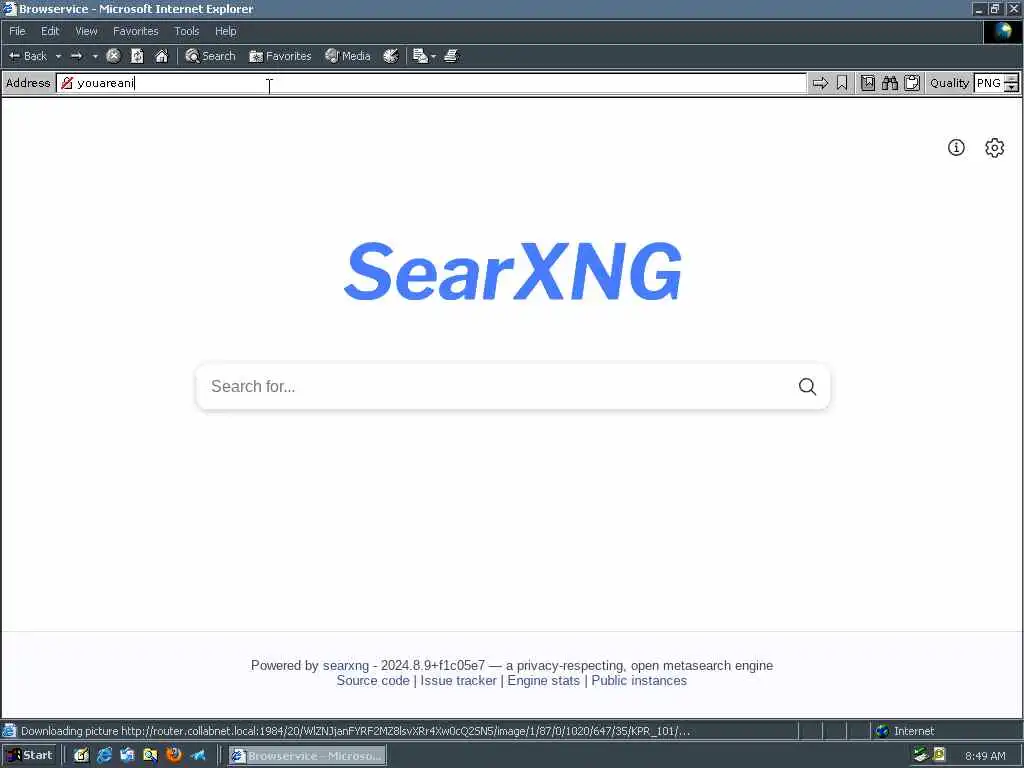Viewport: 1024px width, 768px height.
Task: Decrease Quality with the down stepper arrow
Action: pyautogui.click(x=1011, y=88)
